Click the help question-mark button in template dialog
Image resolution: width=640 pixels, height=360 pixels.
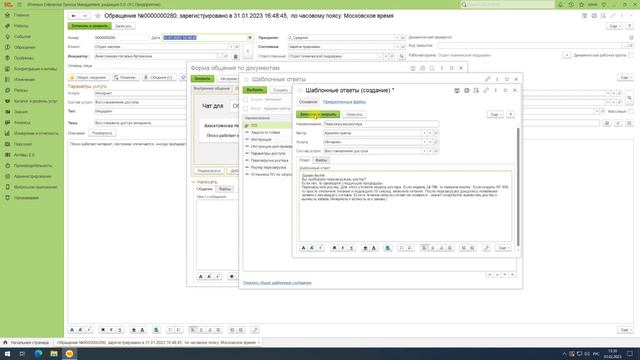tap(510, 114)
